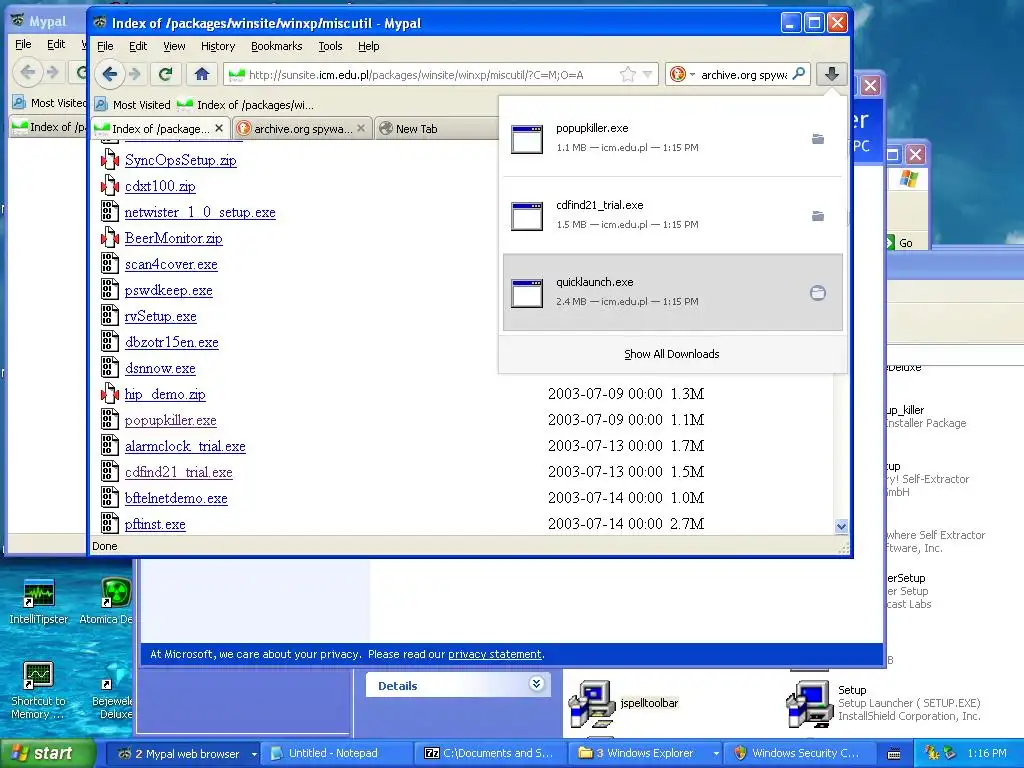
Task: Select Setup Launcher icon in Explorer
Action: pos(810,703)
